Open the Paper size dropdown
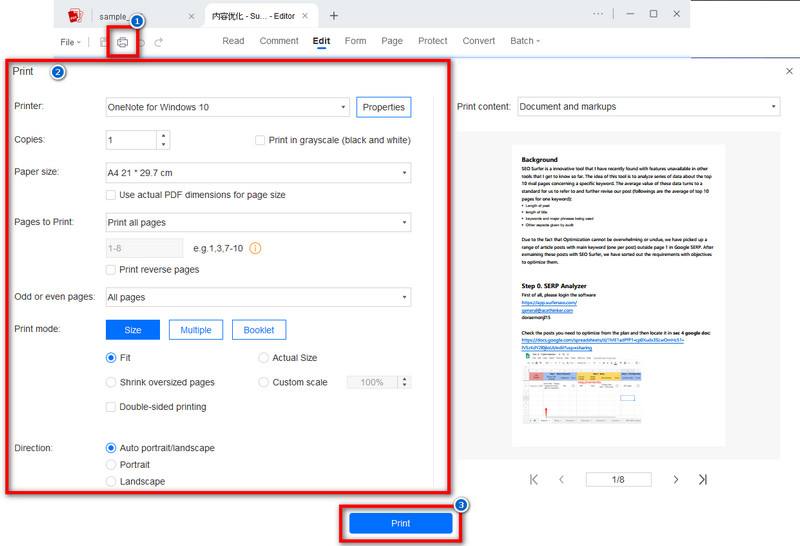 point(258,173)
